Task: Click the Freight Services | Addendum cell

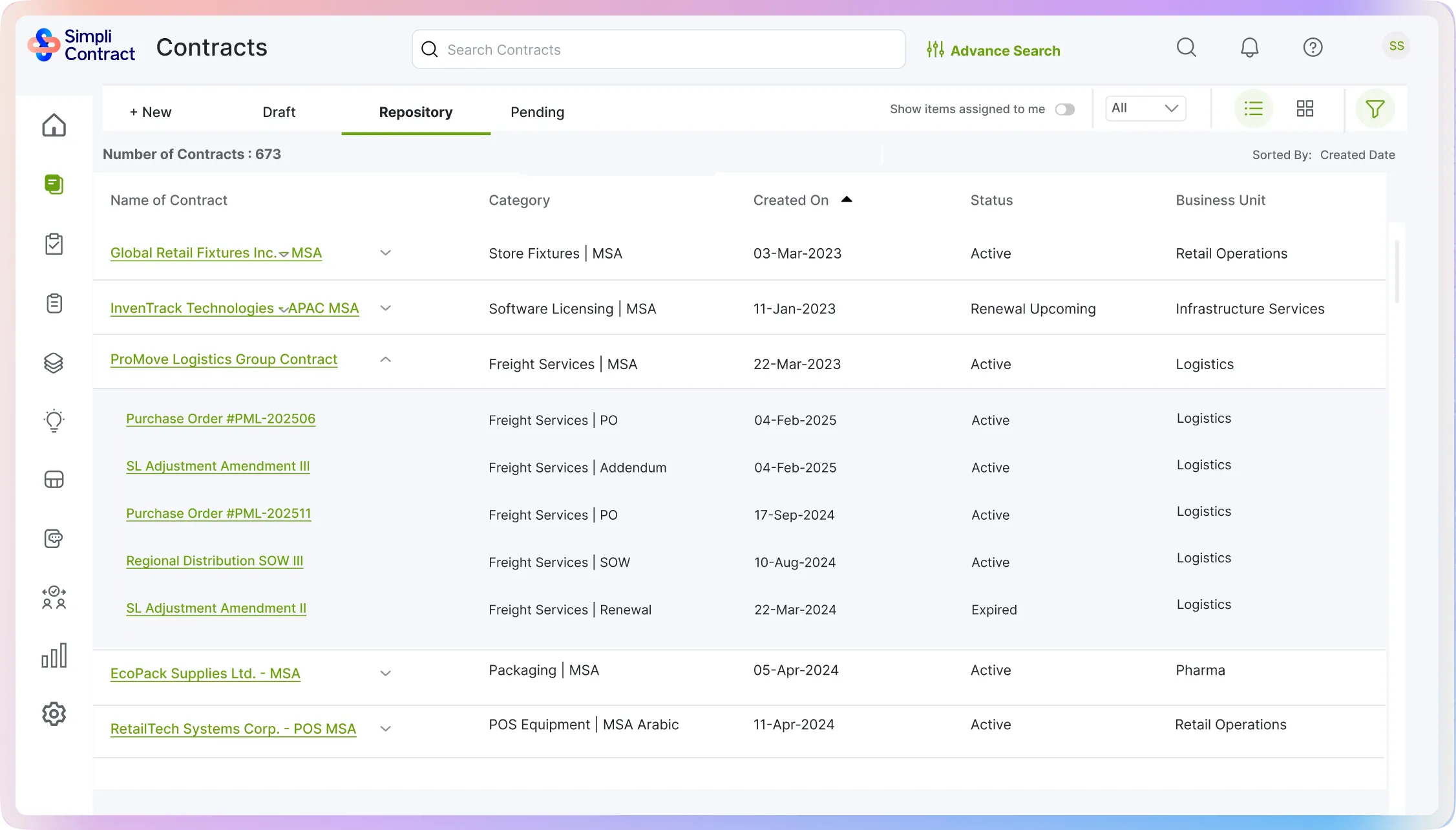Action: pos(577,467)
